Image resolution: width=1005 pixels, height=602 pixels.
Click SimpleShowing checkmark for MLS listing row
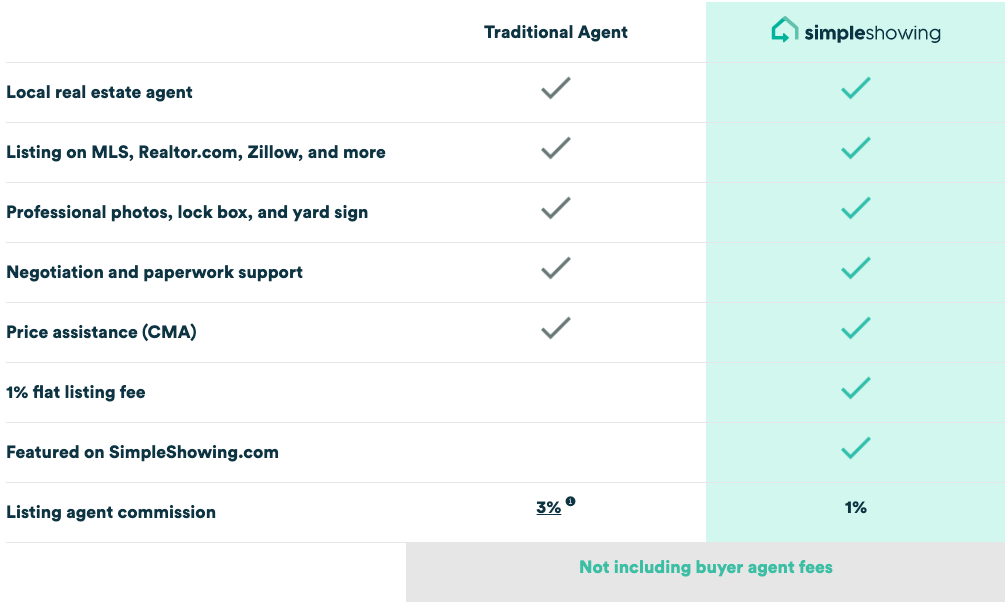(x=855, y=149)
